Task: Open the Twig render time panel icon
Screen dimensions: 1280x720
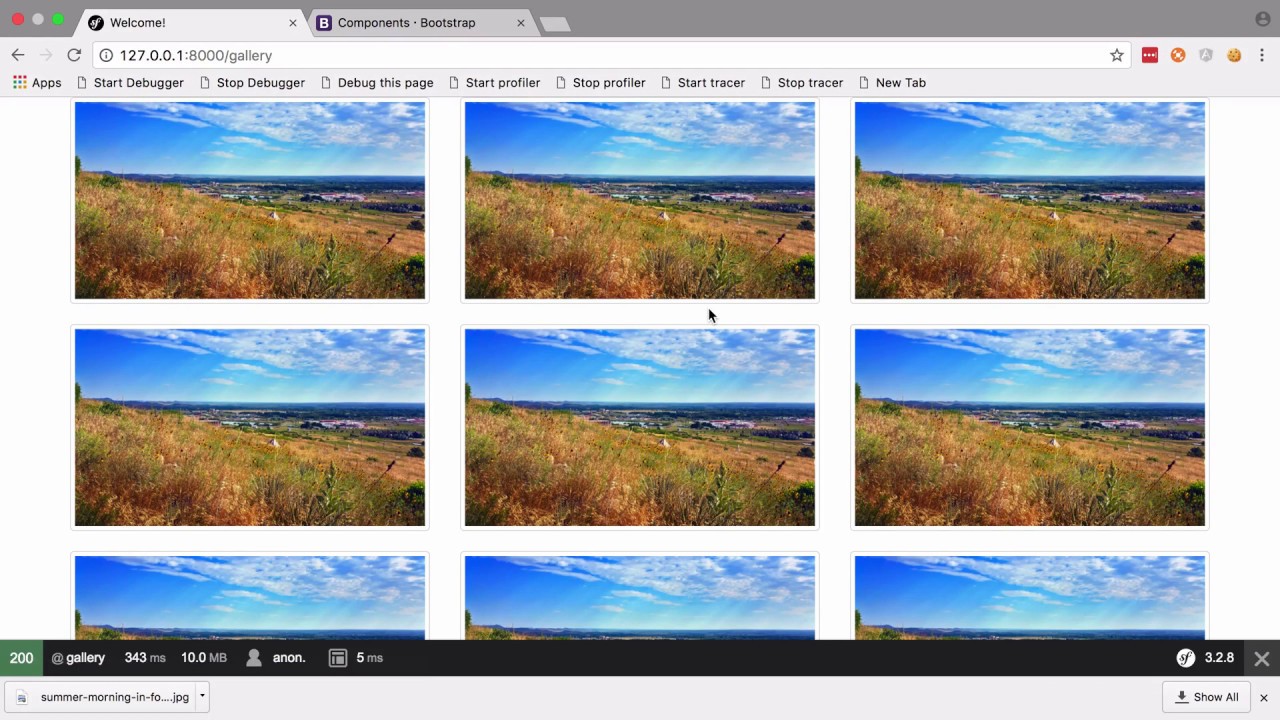Action: [x=338, y=658]
